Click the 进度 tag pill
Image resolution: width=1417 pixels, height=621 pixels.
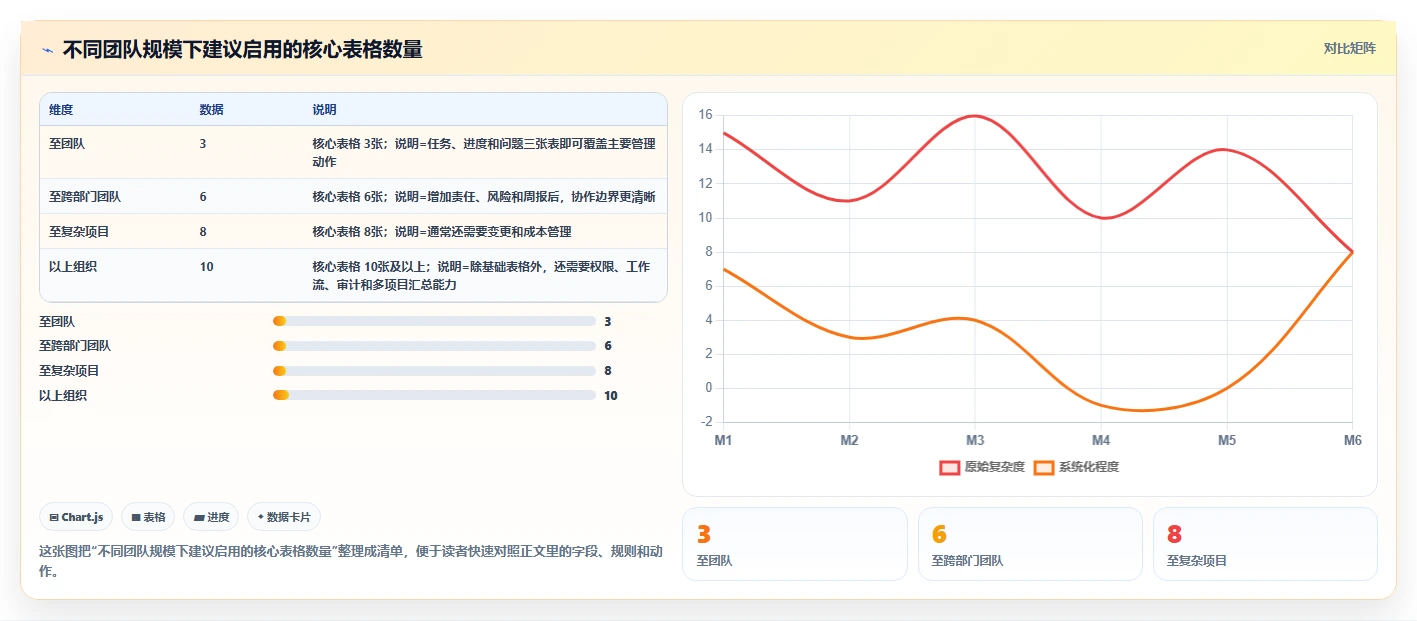click(x=211, y=517)
